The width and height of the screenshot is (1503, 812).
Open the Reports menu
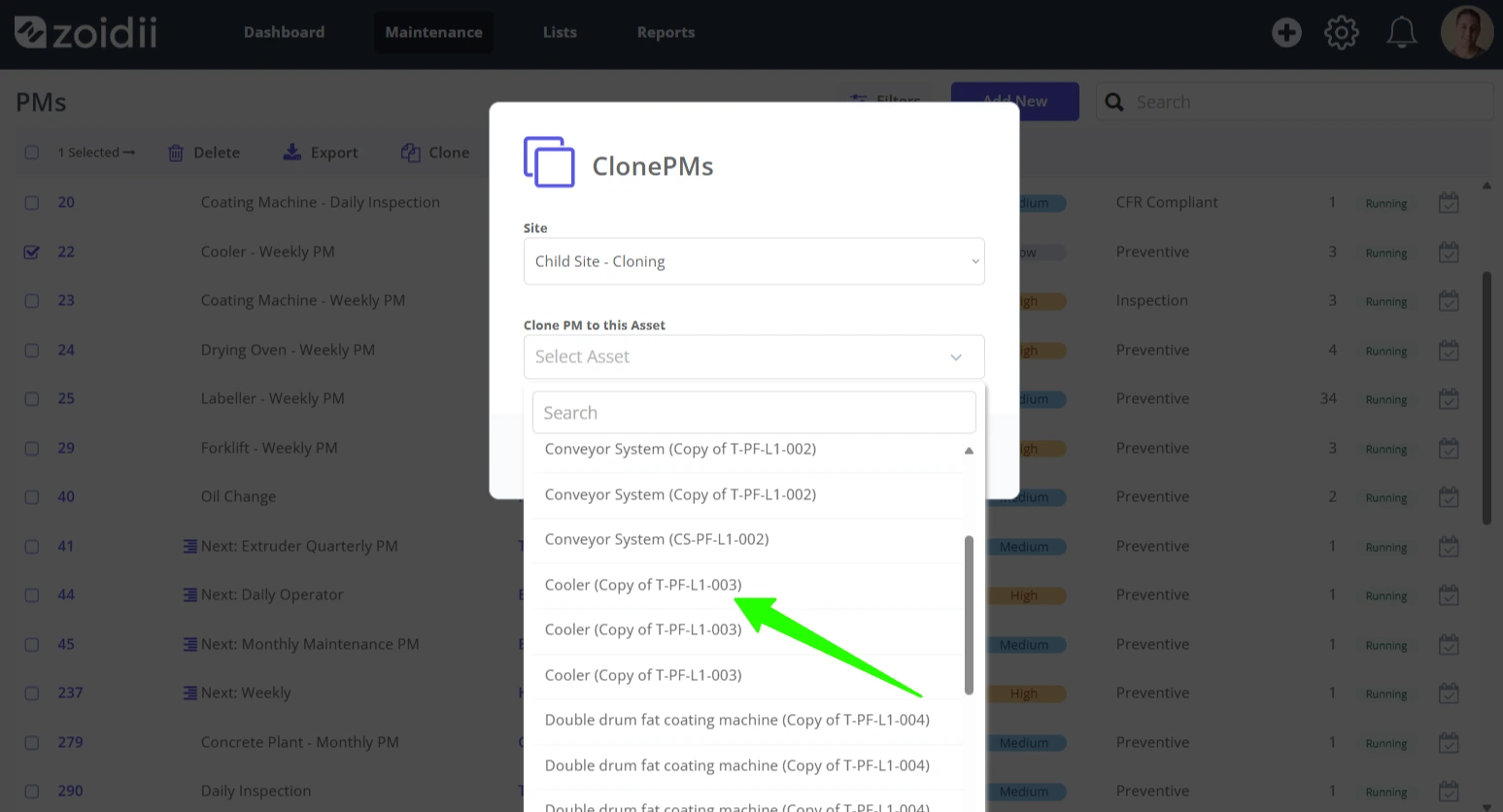click(x=666, y=32)
